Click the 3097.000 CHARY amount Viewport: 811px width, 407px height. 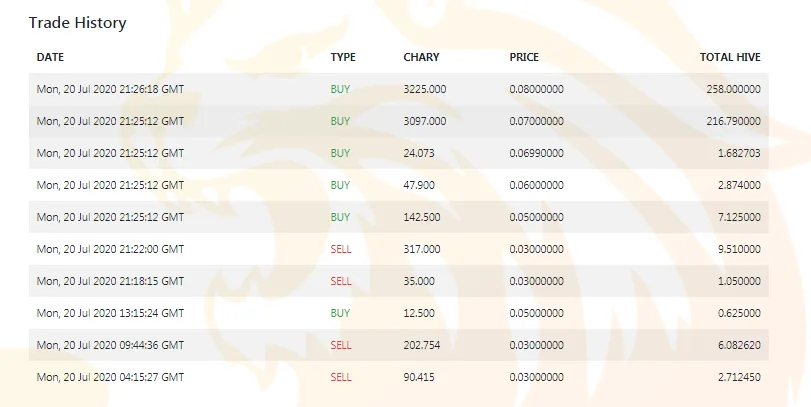[425, 121]
